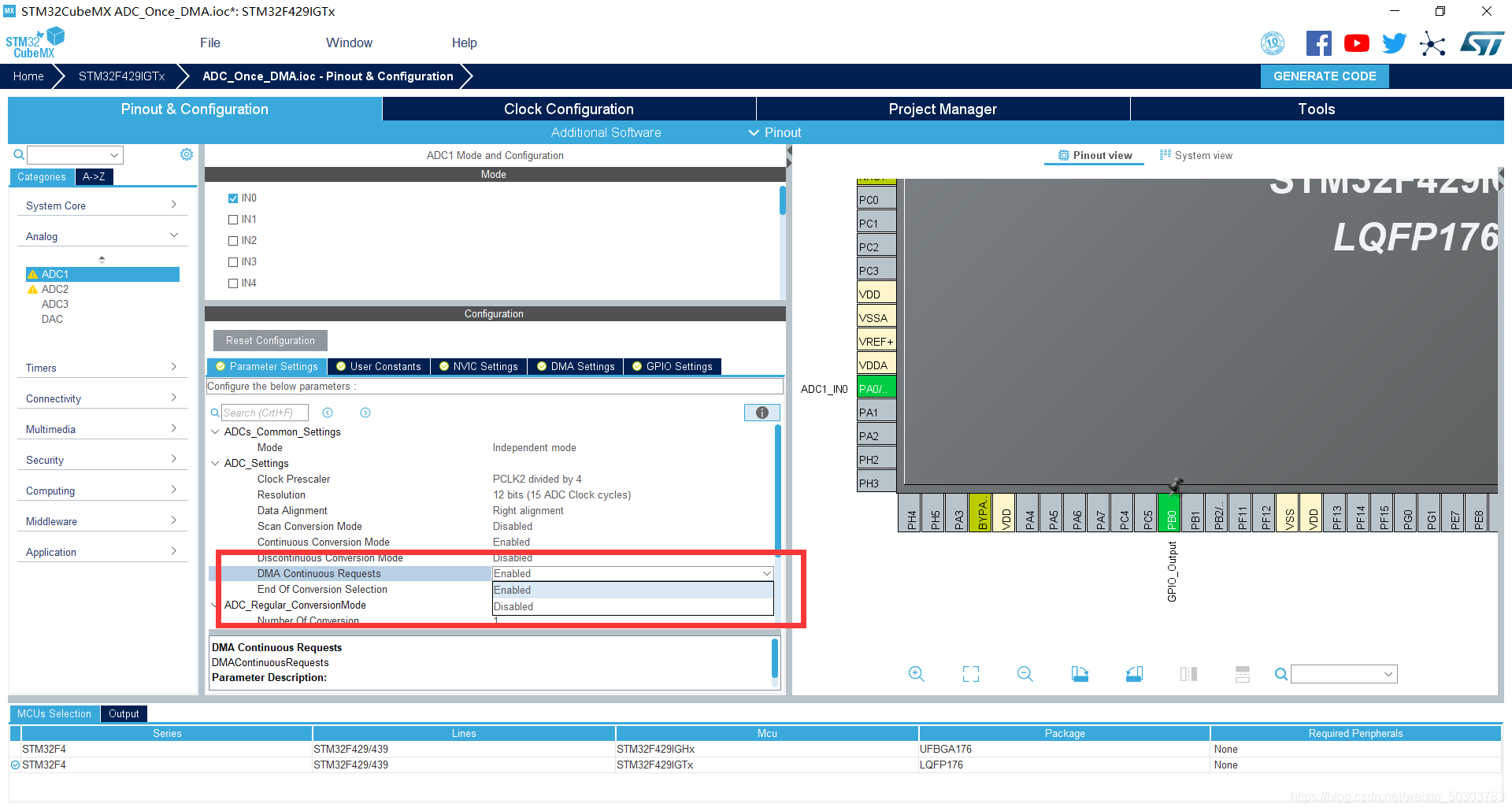The image size is (1512, 811).
Task: Go to the Home breadcrumb
Action: [x=28, y=76]
